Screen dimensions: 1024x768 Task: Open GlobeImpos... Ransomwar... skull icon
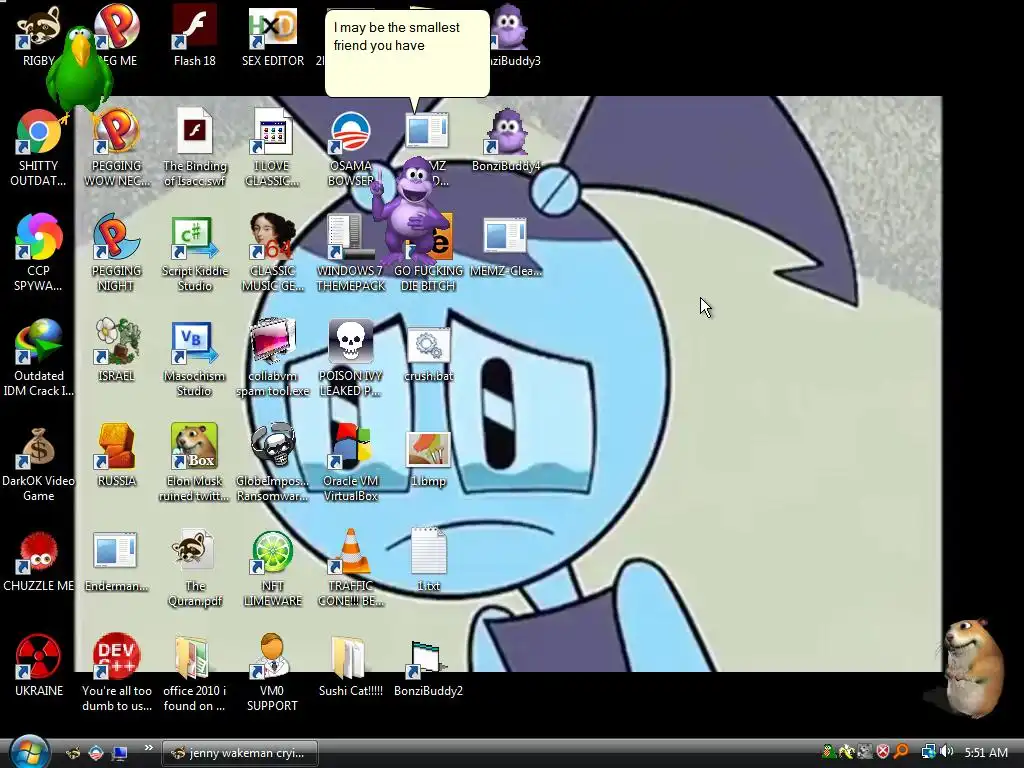pos(272,463)
